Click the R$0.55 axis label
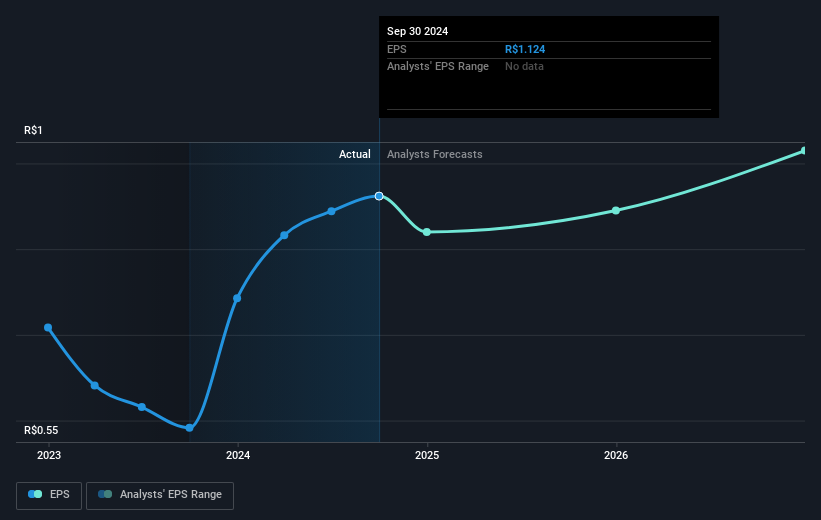The image size is (821, 520). (41, 430)
